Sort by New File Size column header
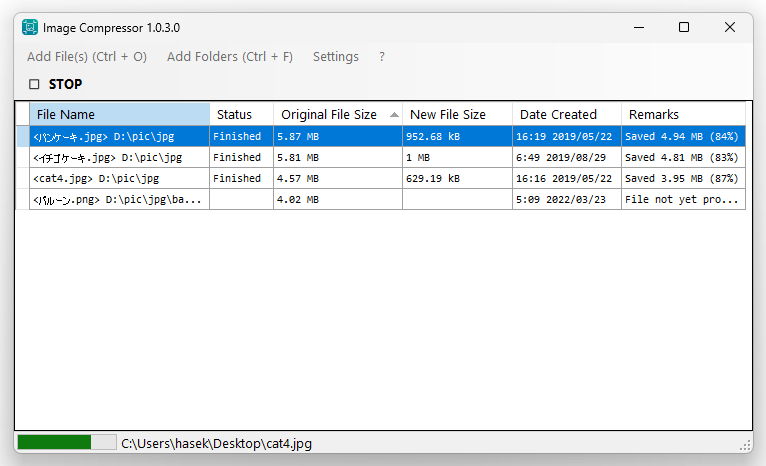This screenshot has height=466, width=766. (457, 114)
